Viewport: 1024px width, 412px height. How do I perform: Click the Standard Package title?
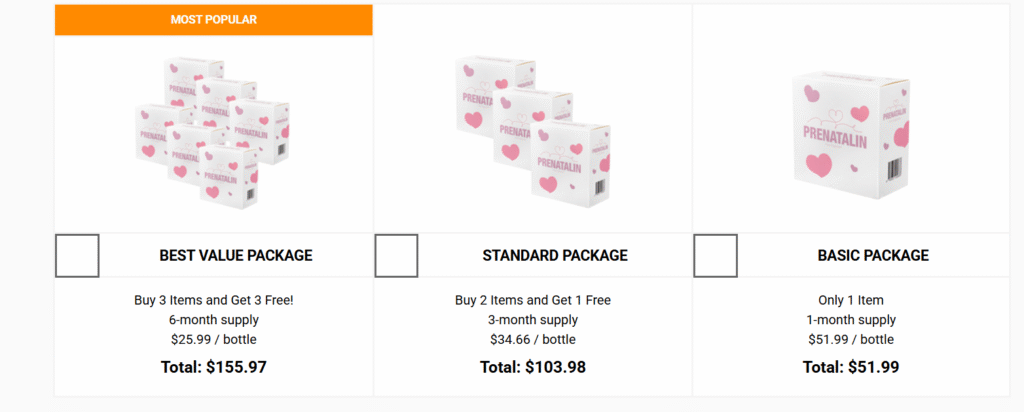[x=555, y=256]
